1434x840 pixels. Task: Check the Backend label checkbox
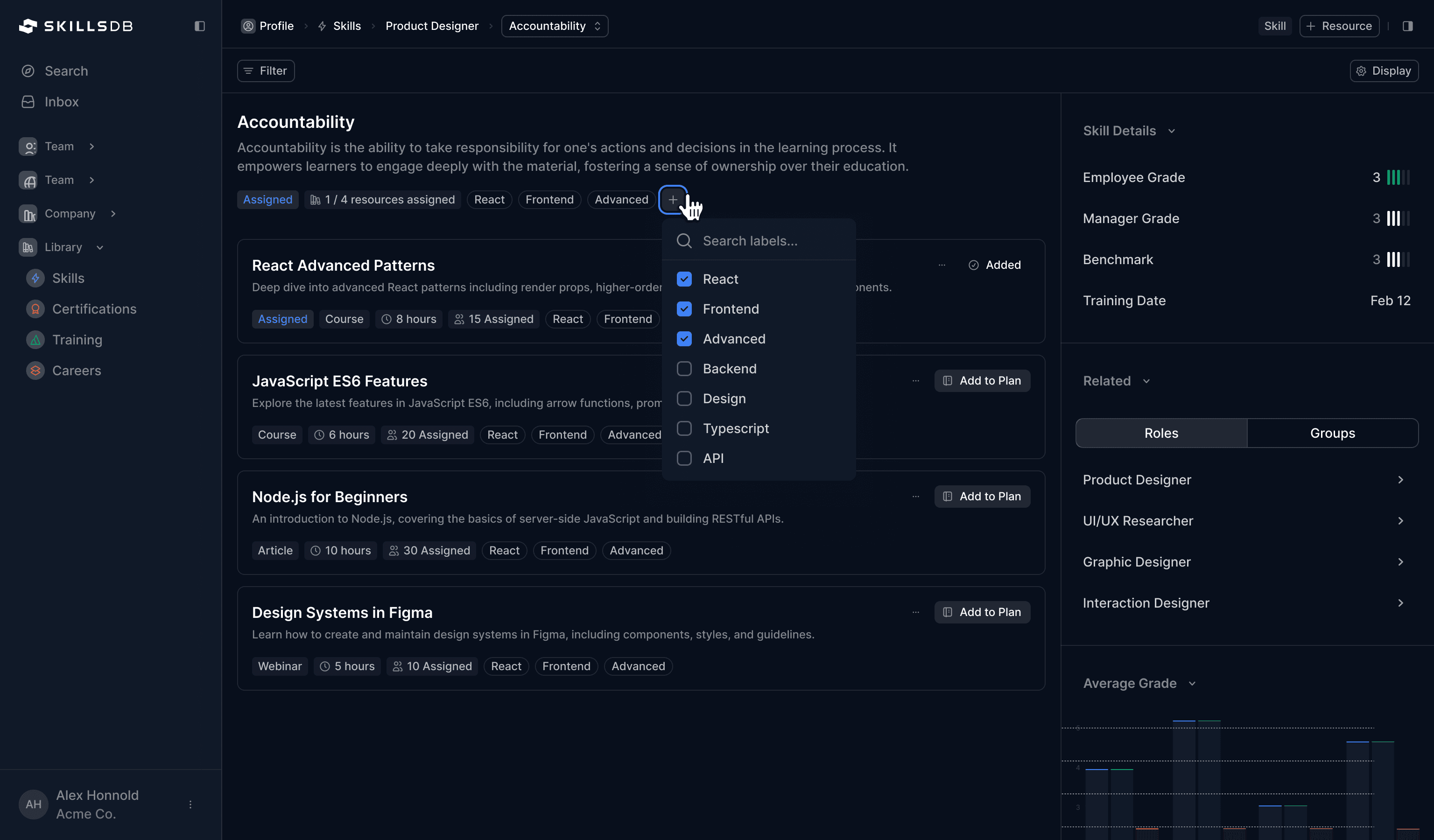(x=684, y=369)
